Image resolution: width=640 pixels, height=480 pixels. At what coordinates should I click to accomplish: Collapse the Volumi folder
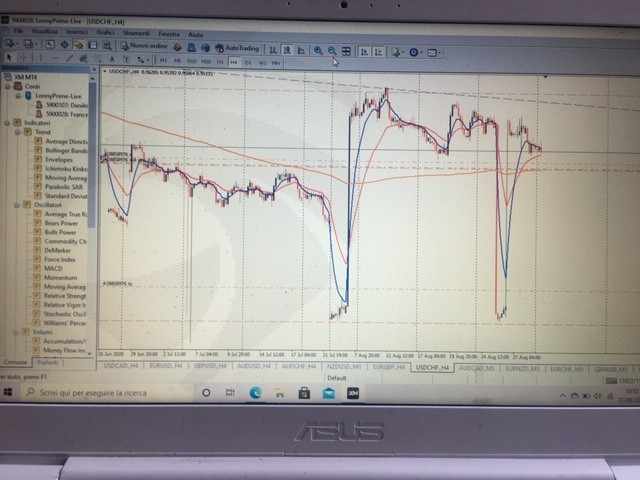pos(16,332)
